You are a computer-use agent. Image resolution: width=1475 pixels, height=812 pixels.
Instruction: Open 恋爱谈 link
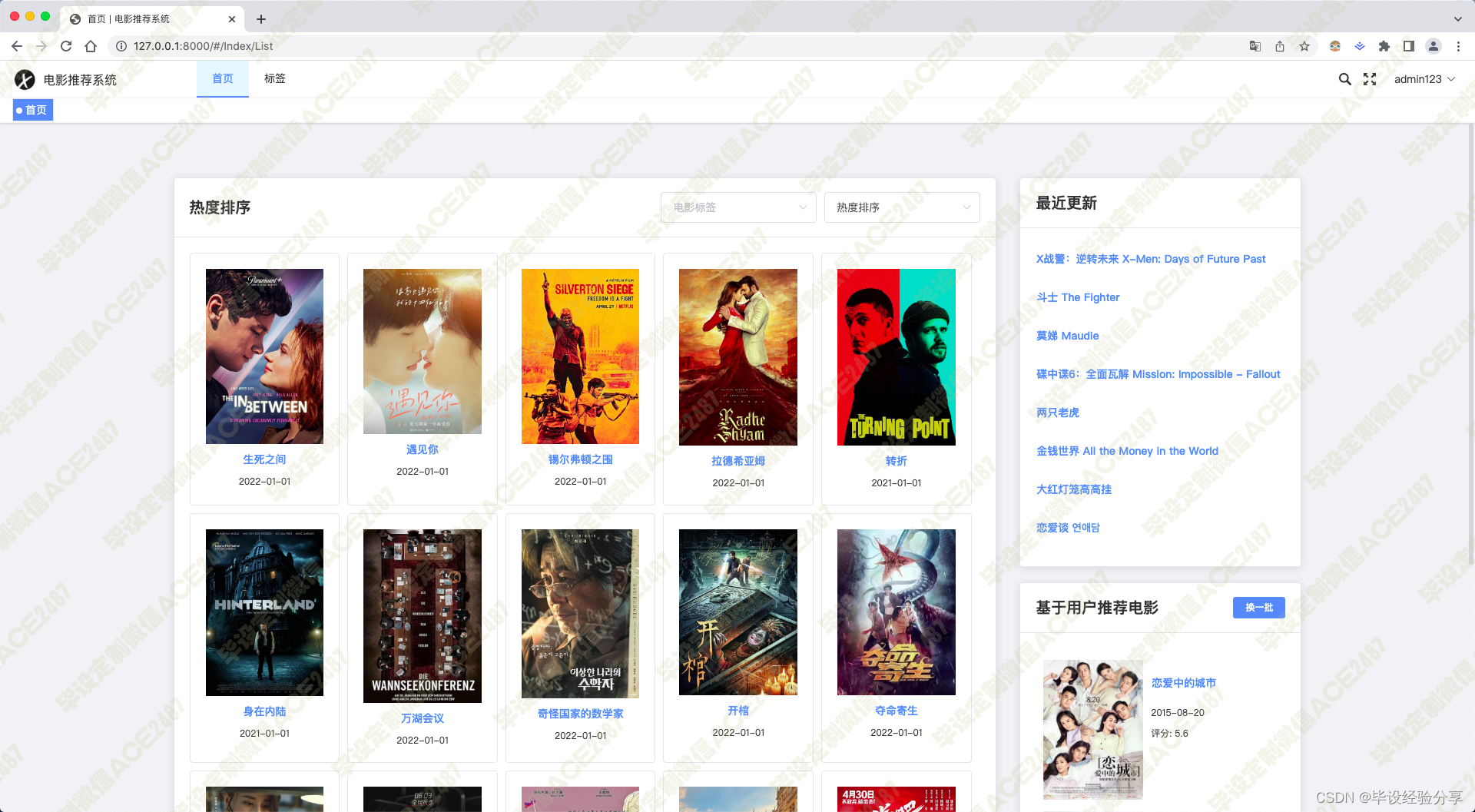[x=1068, y=528]
